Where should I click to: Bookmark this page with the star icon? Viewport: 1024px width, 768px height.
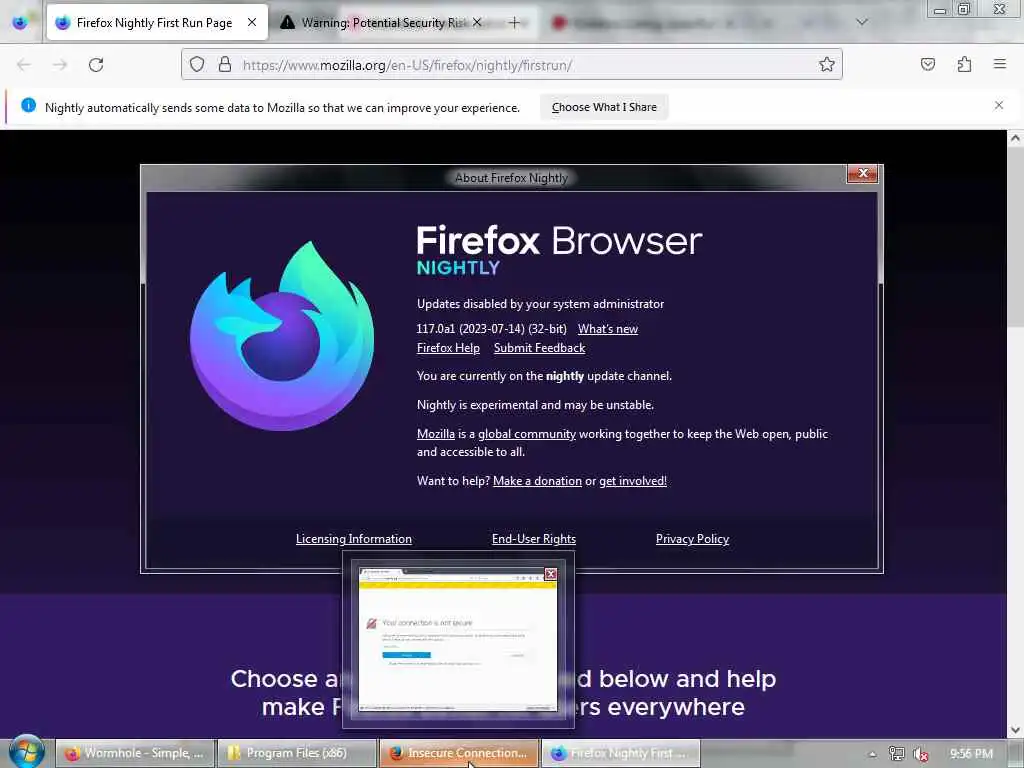[x=827, y=64]
